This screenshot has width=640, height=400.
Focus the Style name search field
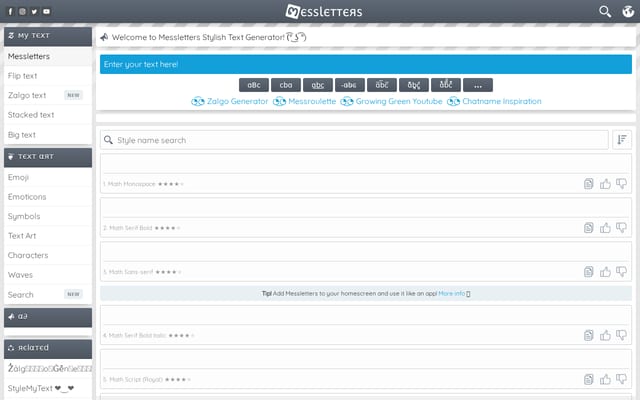click(354, 140)
